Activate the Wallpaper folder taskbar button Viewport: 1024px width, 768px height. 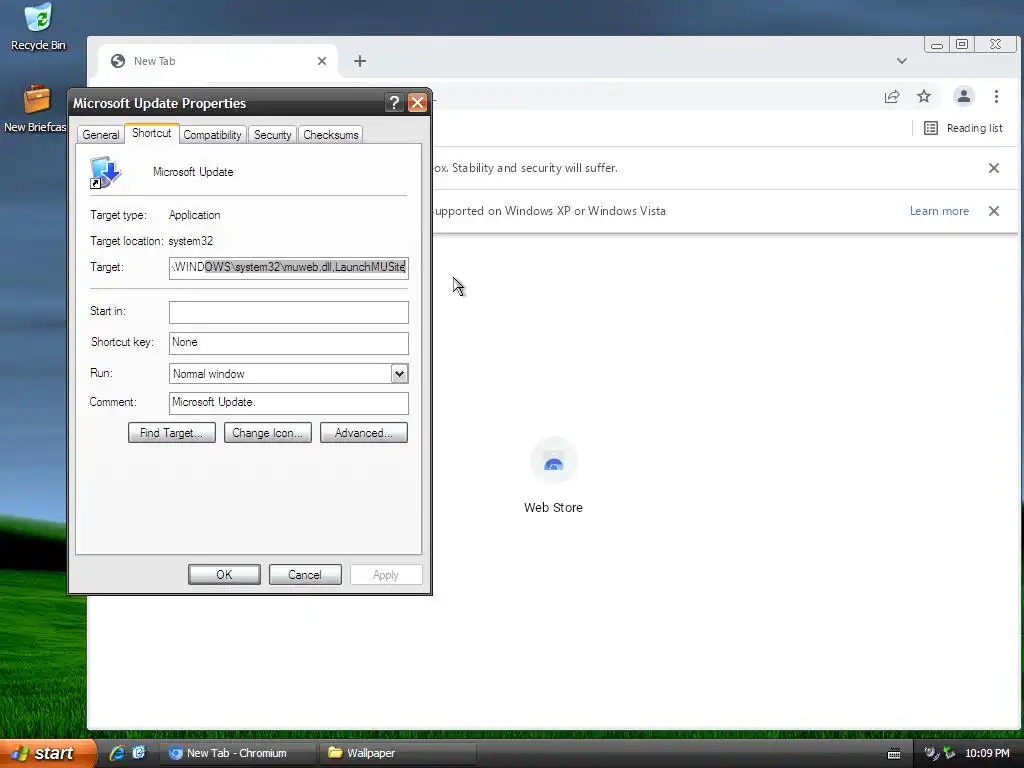(397, 753)
